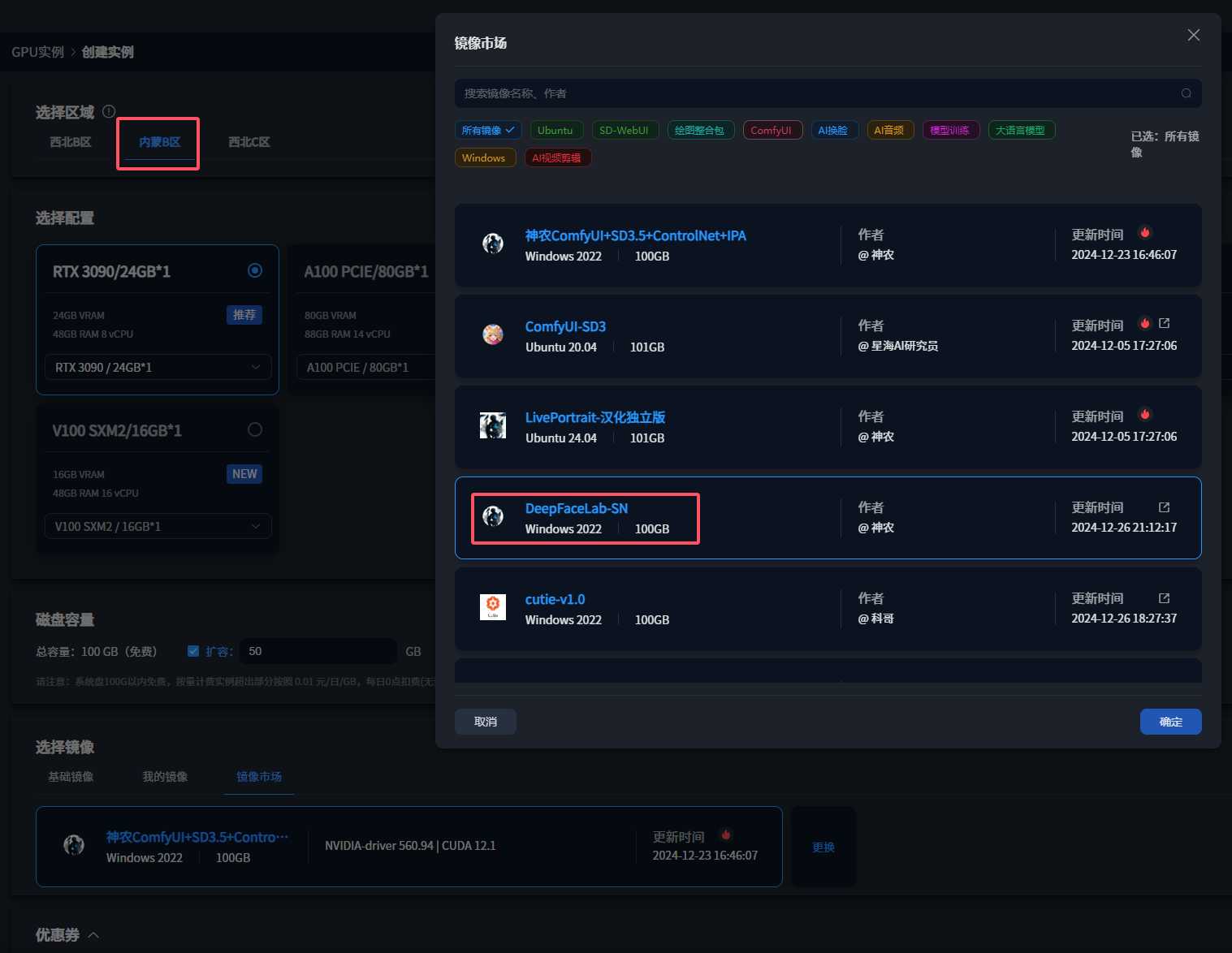Click the selected image avatar at bottom

(x=74, y=845)
